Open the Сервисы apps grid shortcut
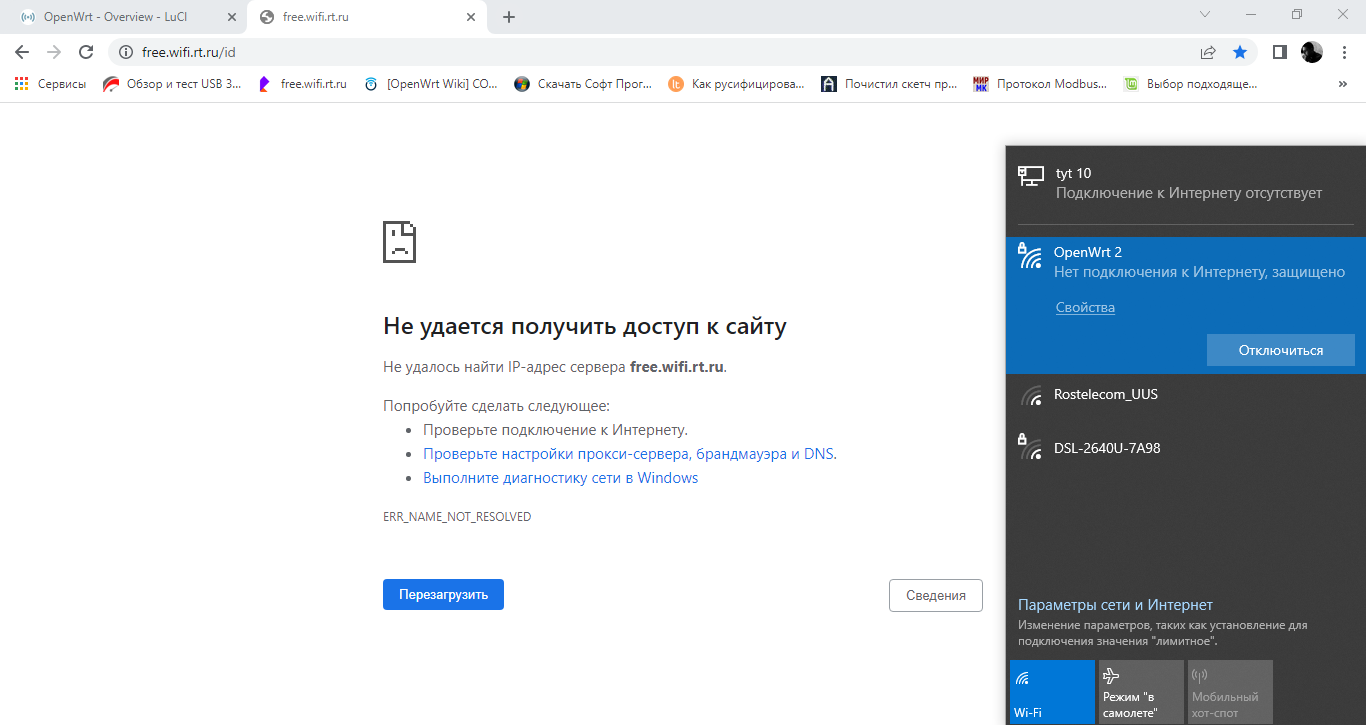Screen dimensions: 1366x725 pyautogui.click(x=50, y=84)
